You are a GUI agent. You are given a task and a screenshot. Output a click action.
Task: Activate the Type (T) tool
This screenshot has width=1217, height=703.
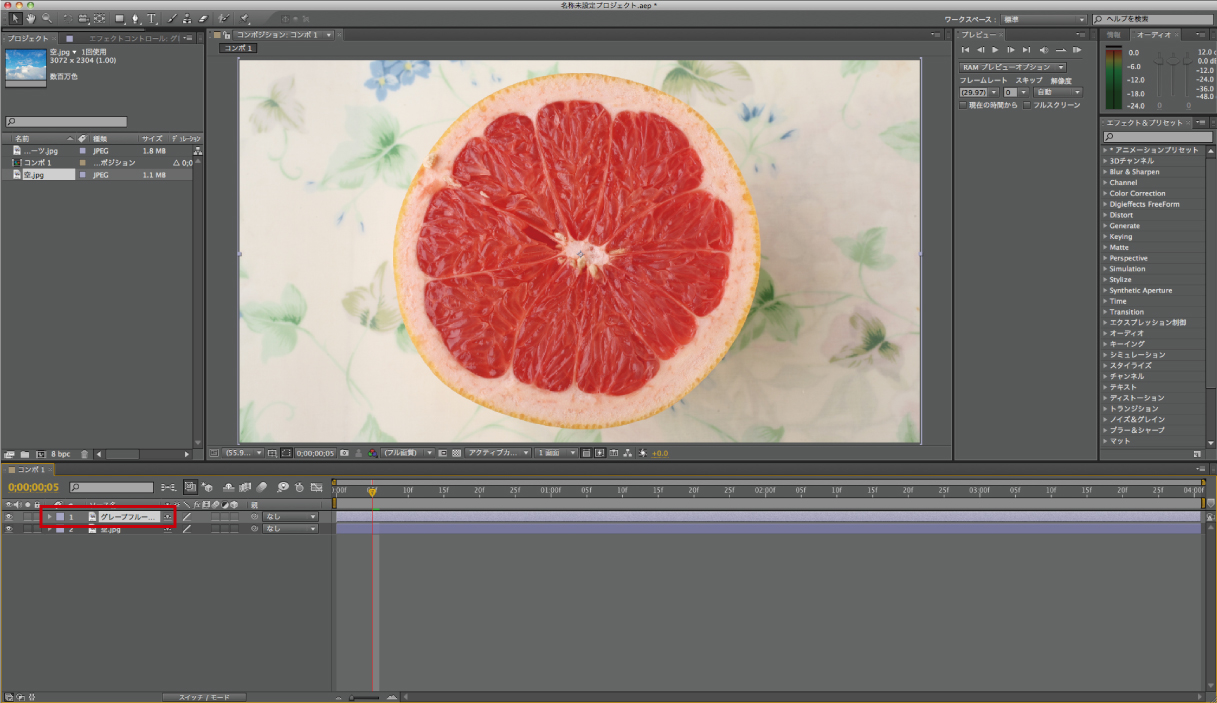tap(152, 18)
